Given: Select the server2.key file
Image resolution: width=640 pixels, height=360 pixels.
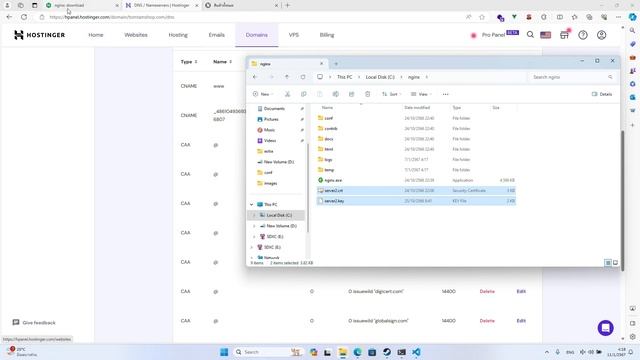Looking at the screenshot, I should tap(416, 201).
